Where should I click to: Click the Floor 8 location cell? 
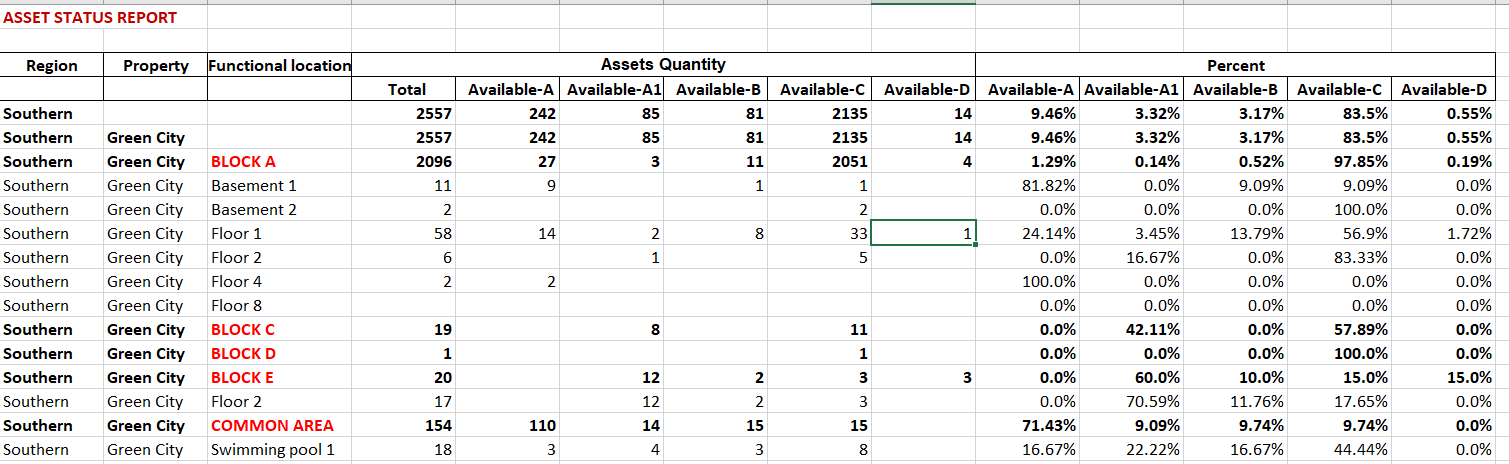(x=238, y=306)
